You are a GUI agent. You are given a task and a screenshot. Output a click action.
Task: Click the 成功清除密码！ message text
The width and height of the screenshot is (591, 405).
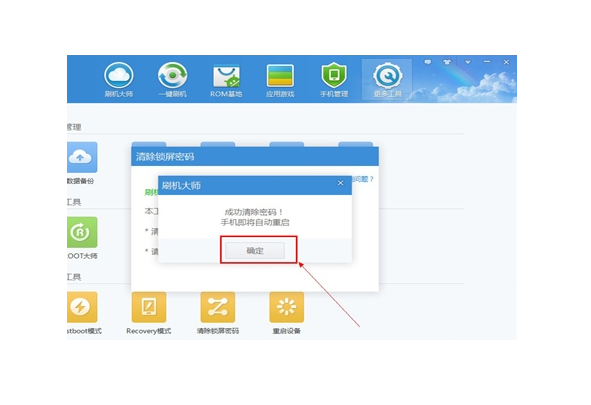[254, 212]
